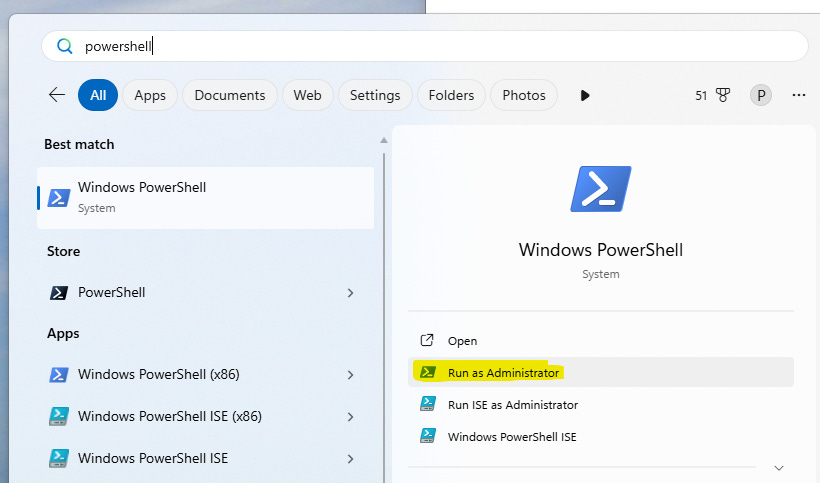The image size is (820, 483).
Task: Expand Windows PowerShell ISE (x86) chevron
Action: pos(350,417)
